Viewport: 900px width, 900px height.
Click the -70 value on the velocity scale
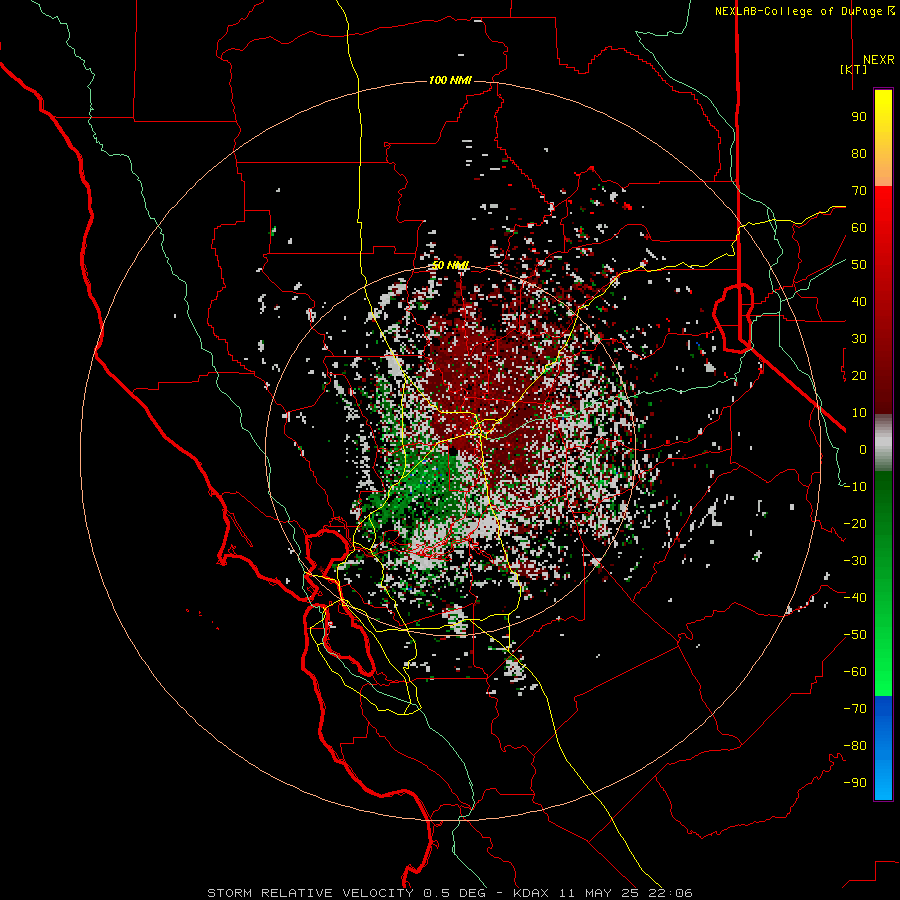click(855, 709)
